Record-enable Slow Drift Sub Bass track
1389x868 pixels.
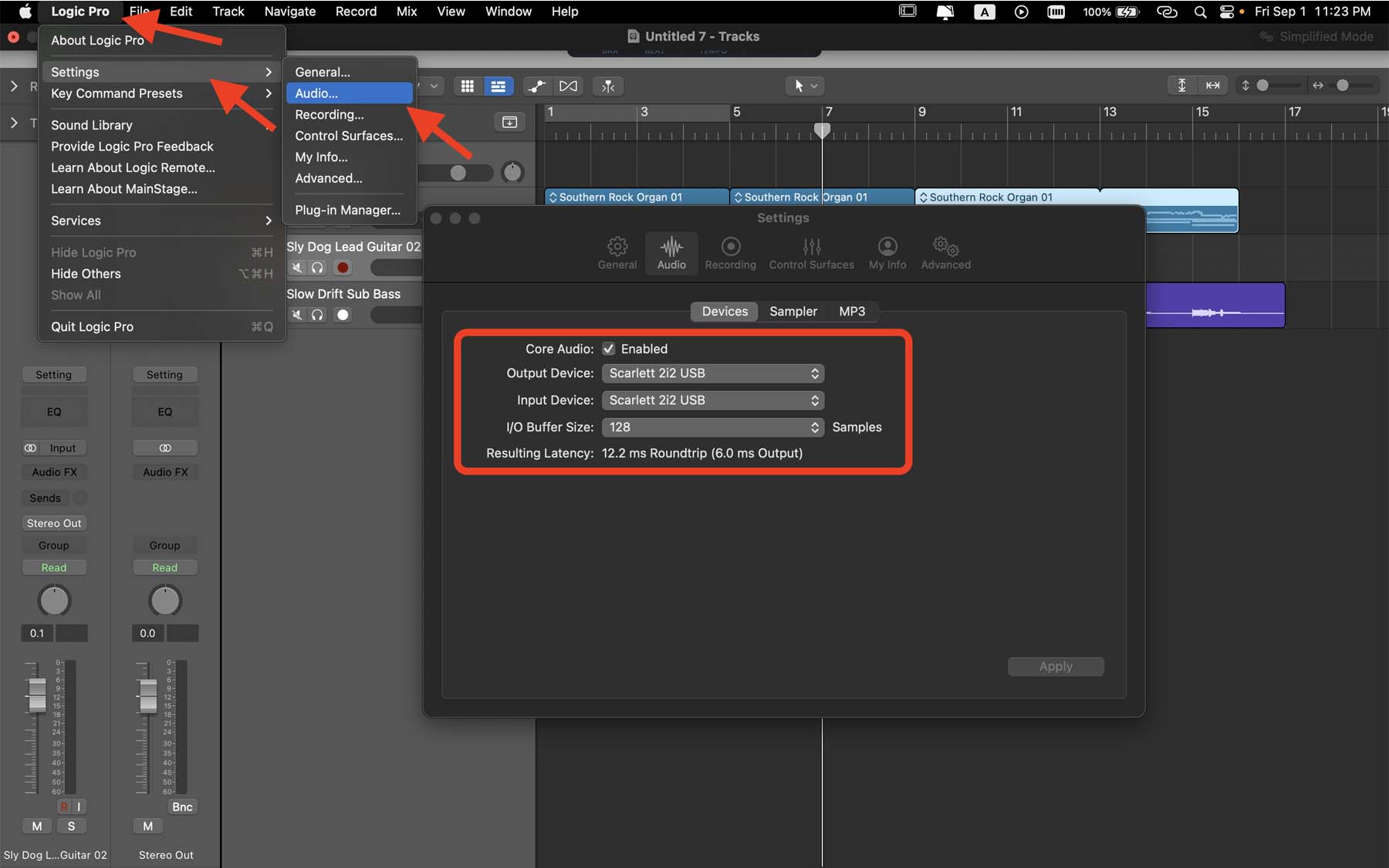click(x=343, y=315)
